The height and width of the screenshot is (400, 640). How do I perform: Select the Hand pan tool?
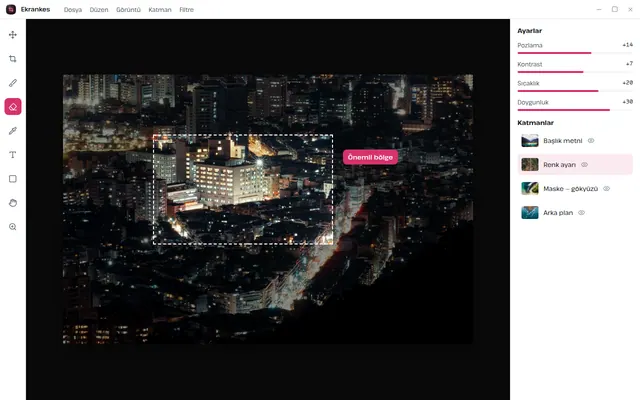[13, 203]
